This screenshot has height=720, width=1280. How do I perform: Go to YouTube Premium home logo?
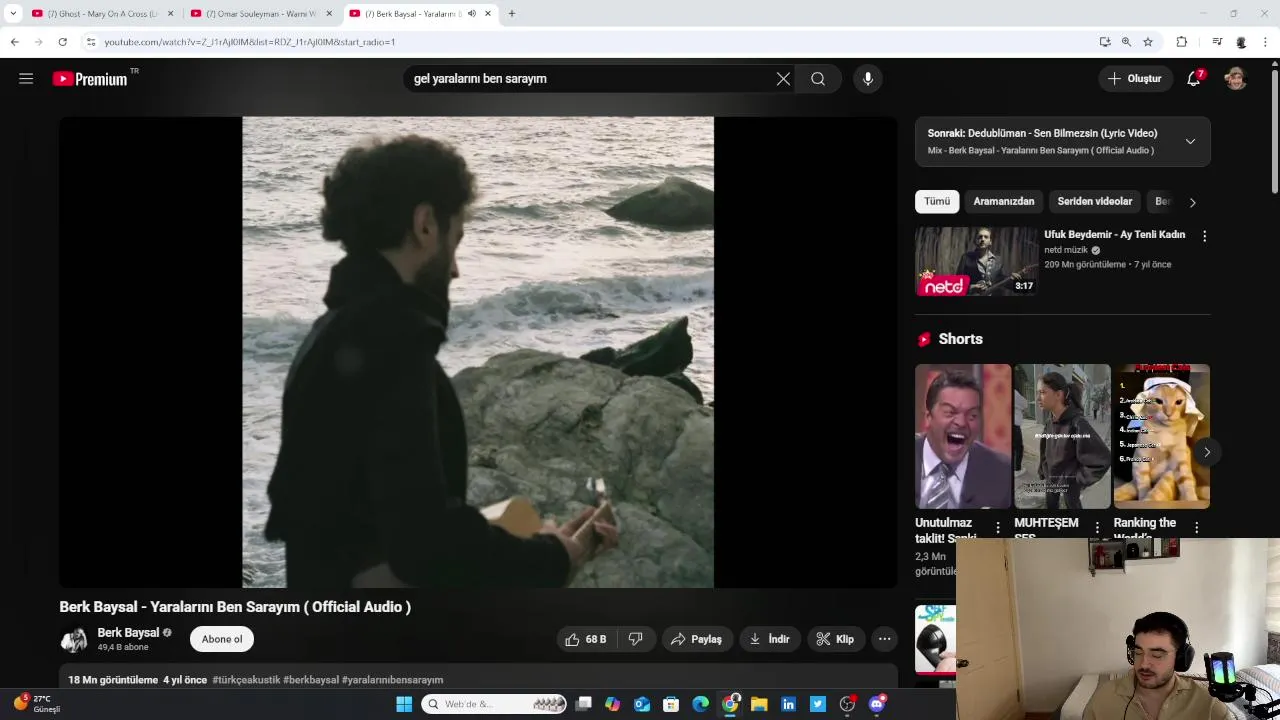point(90,79)
